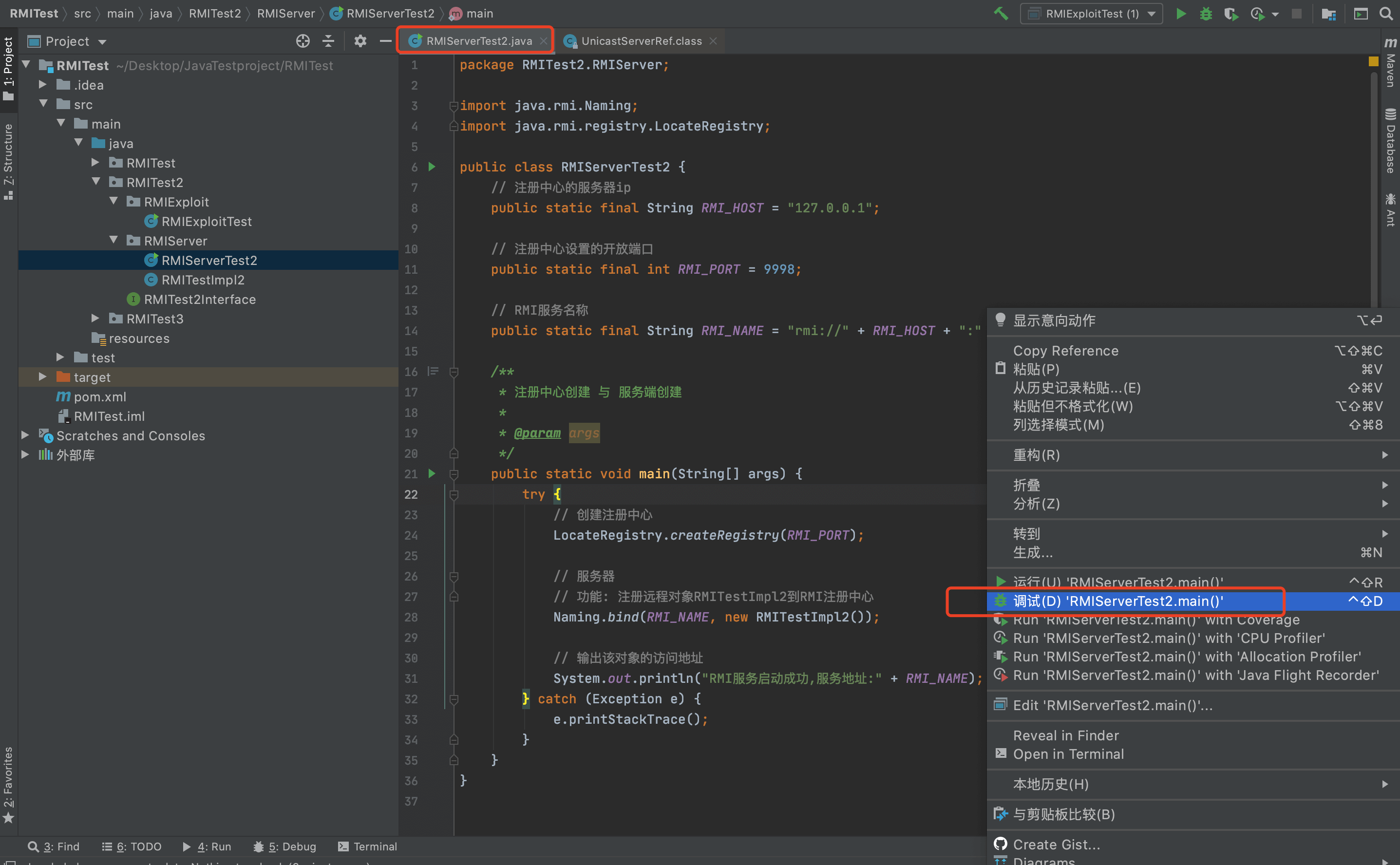The height and width of the screenshot is (865, 1400).
Task: Run the configuration with green play button
Action: pos(1181,13)
